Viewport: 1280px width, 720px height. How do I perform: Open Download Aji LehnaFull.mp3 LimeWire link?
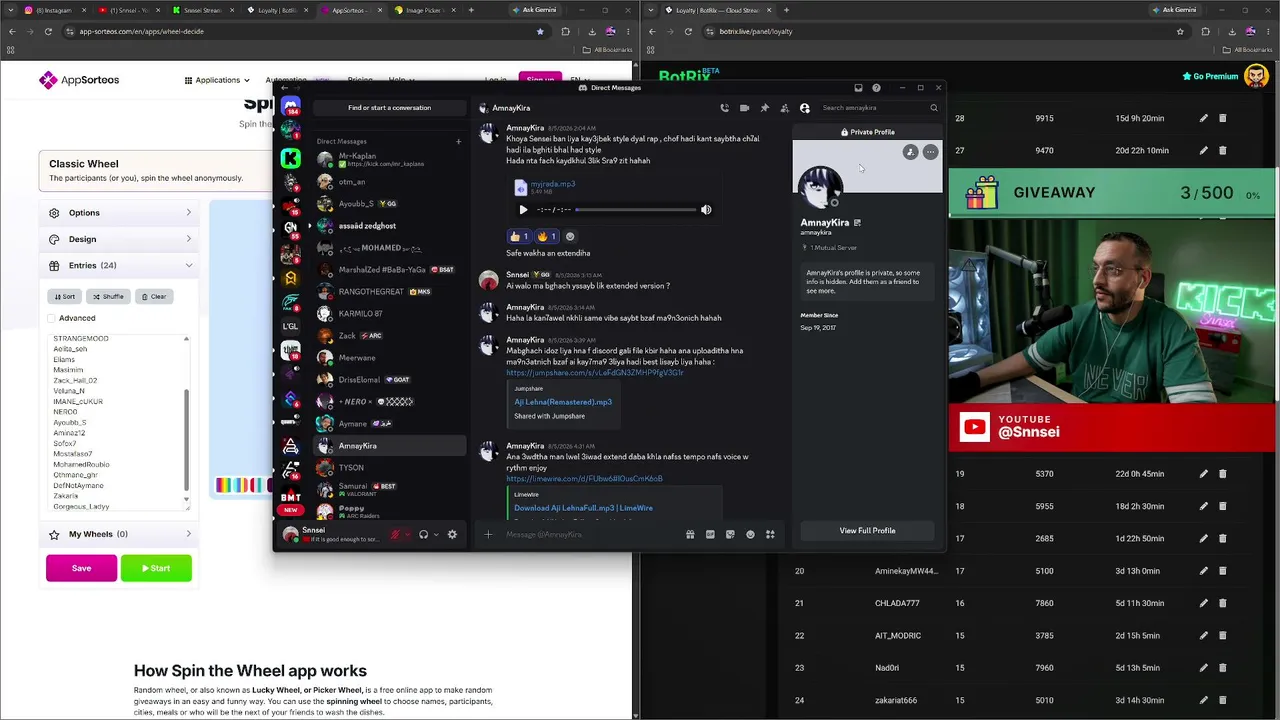click(x=583, y=508)
